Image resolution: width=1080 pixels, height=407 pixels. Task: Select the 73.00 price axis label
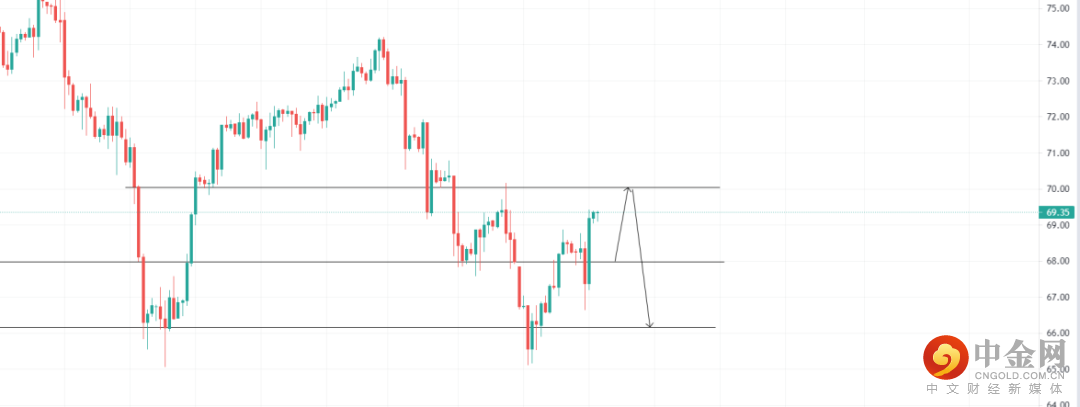pyautogui.click(x=1059, y=81)
